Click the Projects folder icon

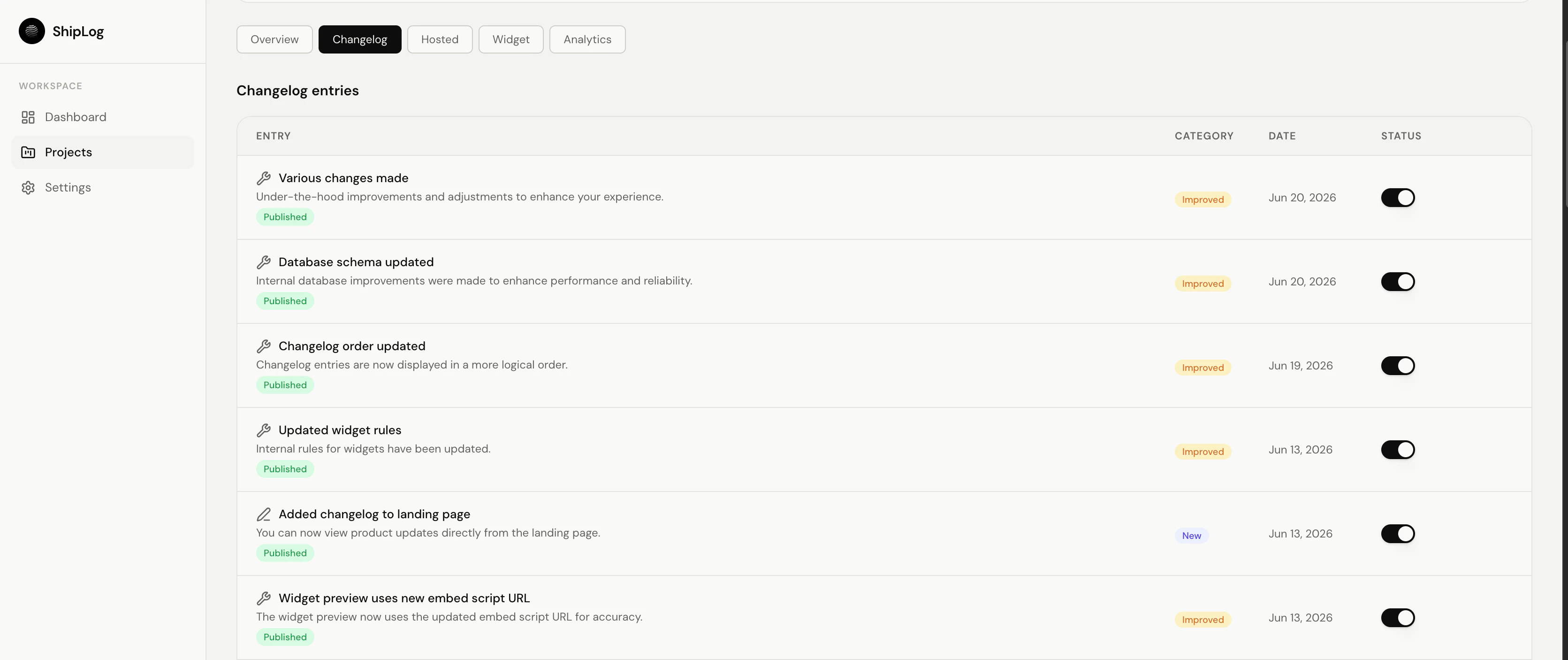(28, 152)
